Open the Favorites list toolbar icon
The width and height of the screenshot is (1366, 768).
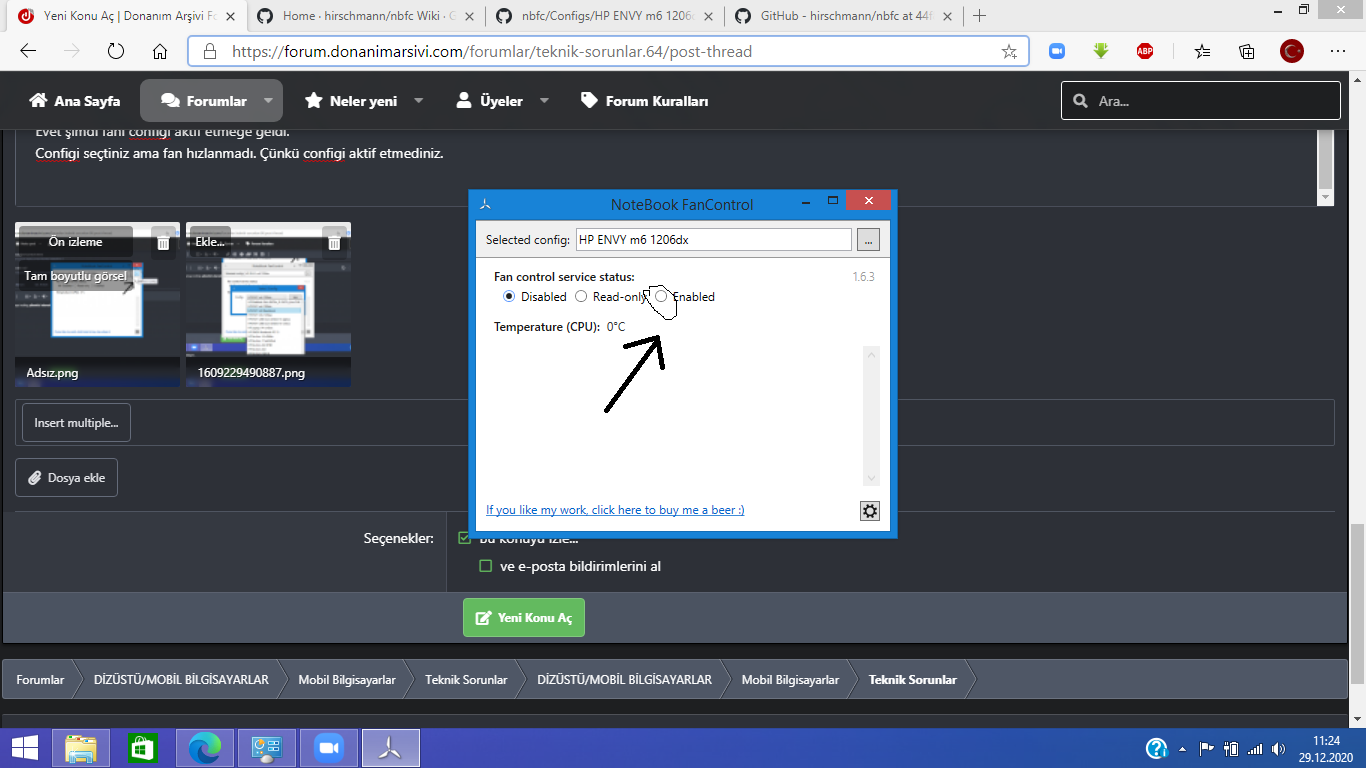click(1202, 52)
